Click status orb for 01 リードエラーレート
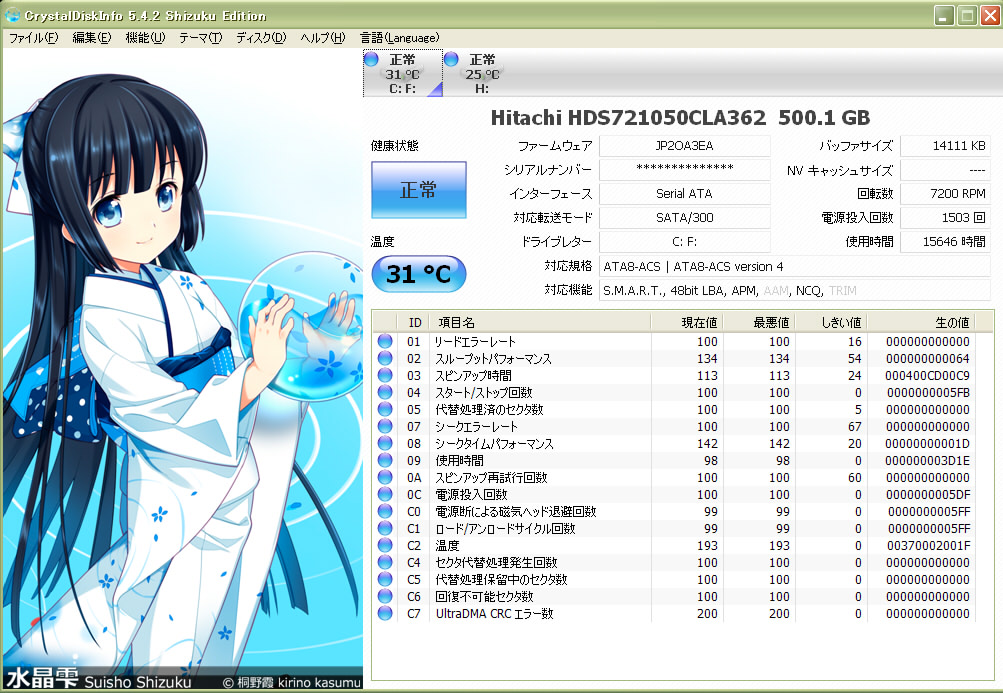This screenshot has width=1003, height=693. pyautogui.click(x=385, y=341)
